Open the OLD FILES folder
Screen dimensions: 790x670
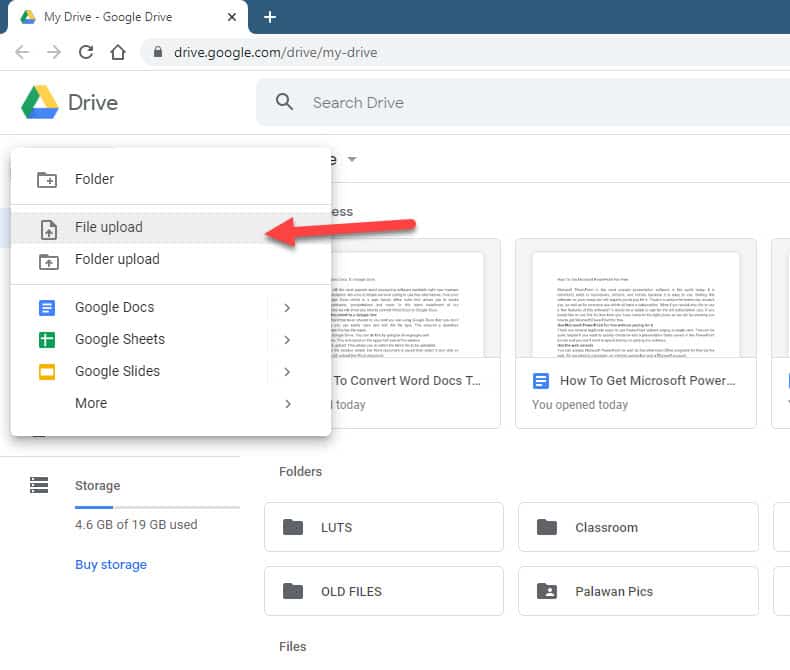(384, 591)
